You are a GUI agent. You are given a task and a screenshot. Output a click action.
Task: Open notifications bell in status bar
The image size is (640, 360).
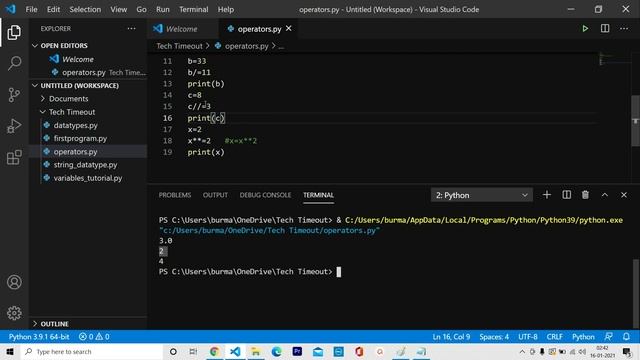tap(626, 337)
